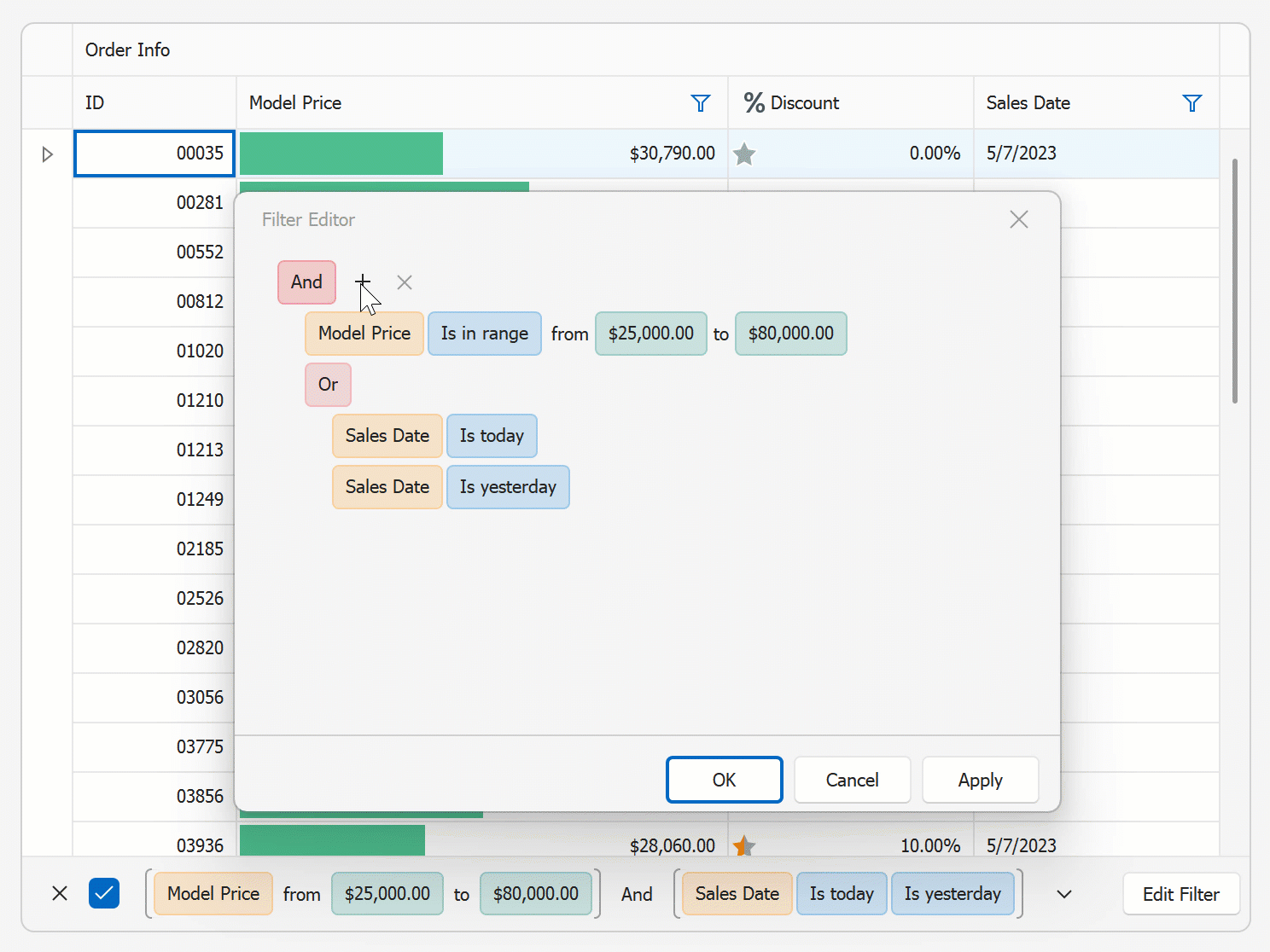The height and width of the screenshot is (952, 1270).
Task: Clear the active filter with bottom-bar X icon
Action: (x=59, y=893)
